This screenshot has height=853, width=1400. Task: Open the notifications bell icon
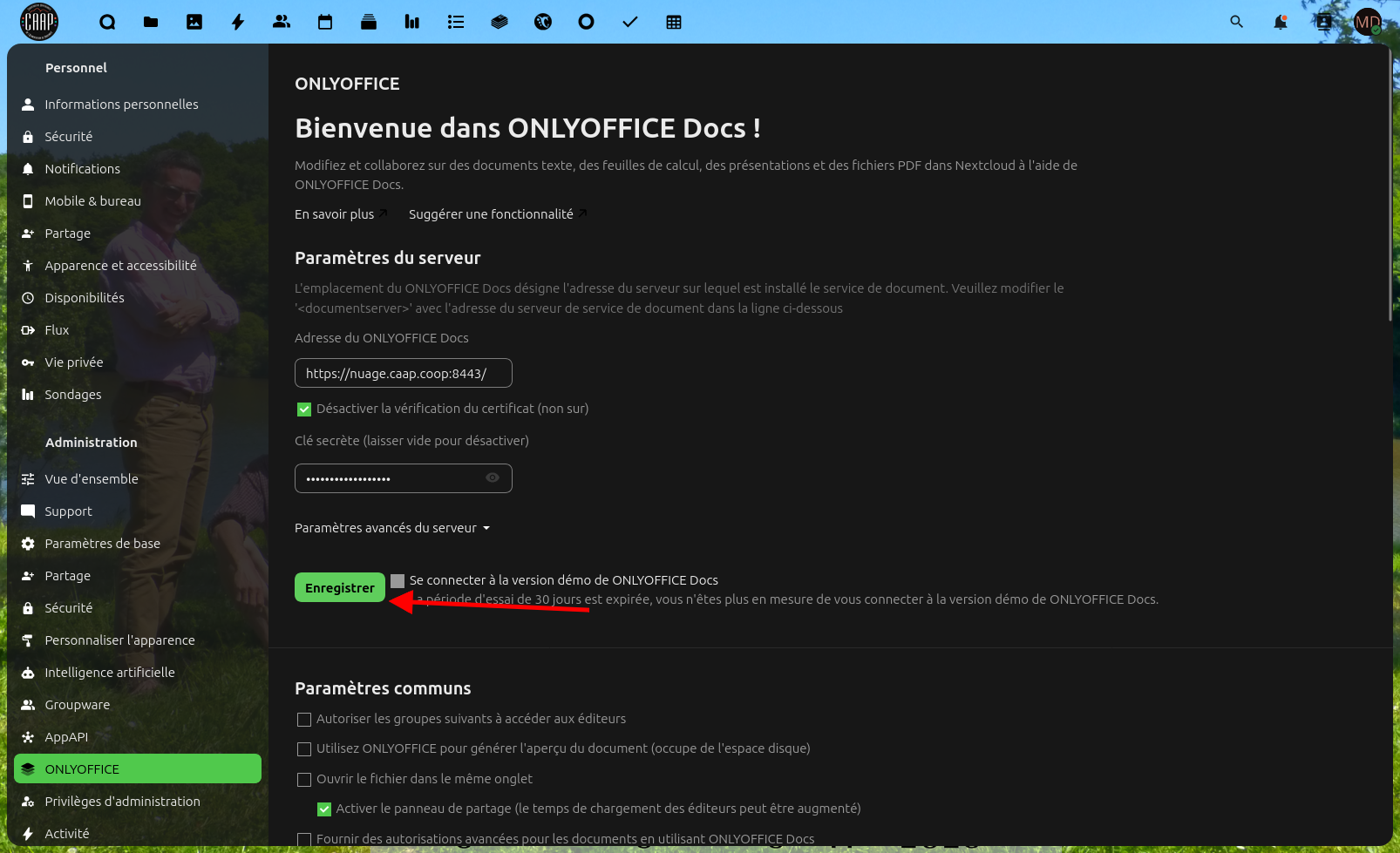(1281, 22)
